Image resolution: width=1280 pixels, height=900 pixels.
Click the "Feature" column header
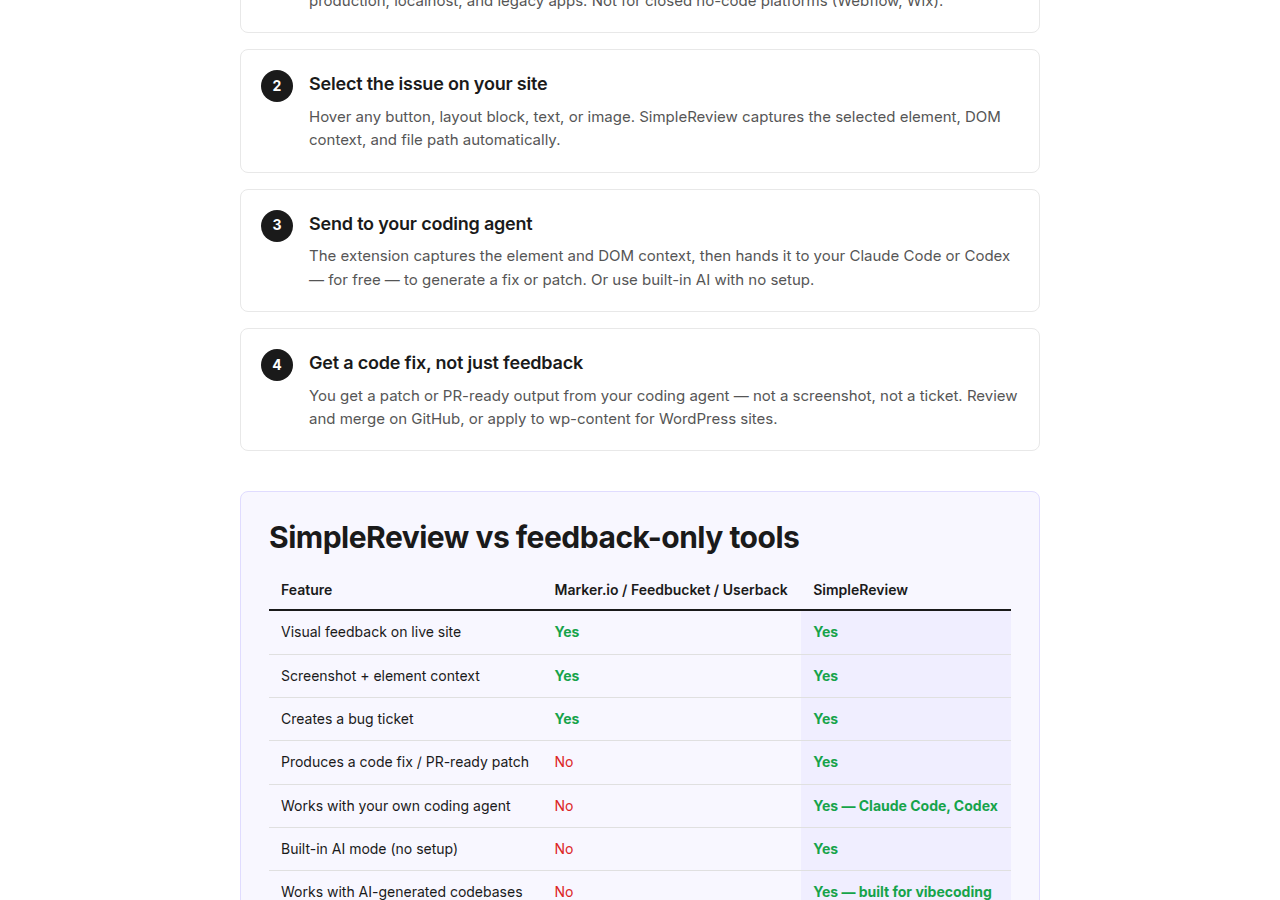tap(306, 590)
